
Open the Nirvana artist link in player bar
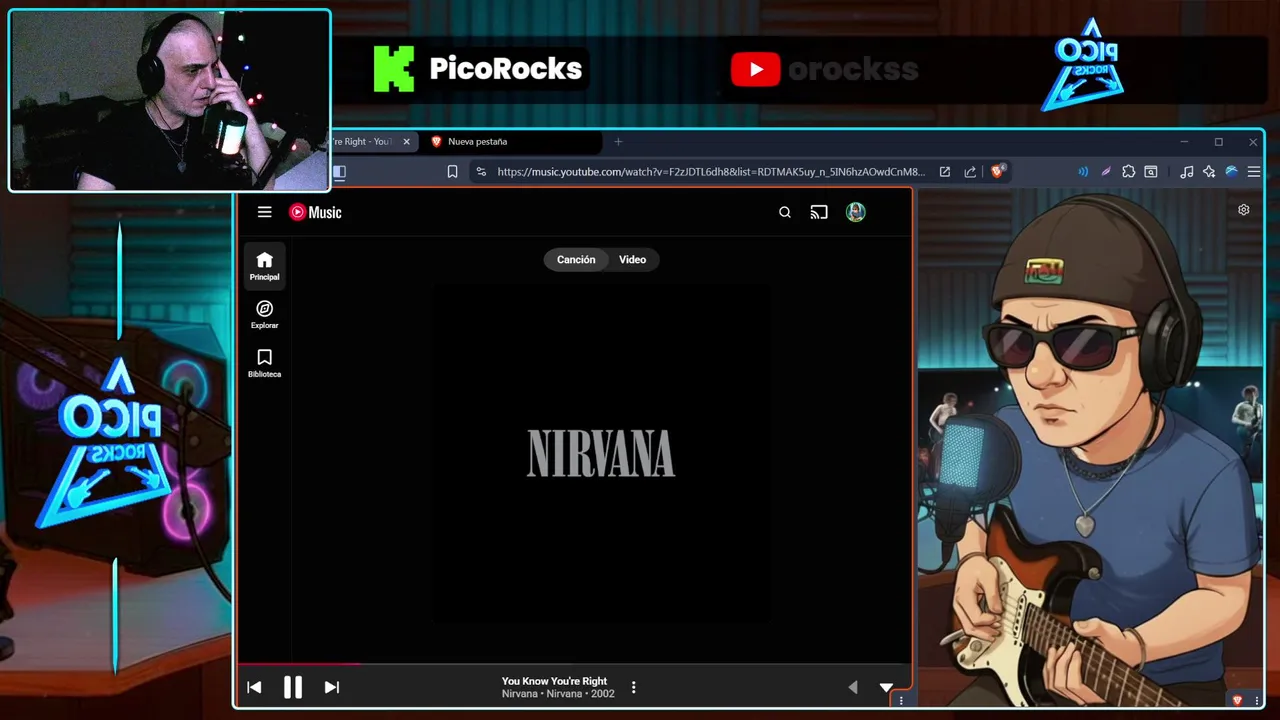(520, 694)
